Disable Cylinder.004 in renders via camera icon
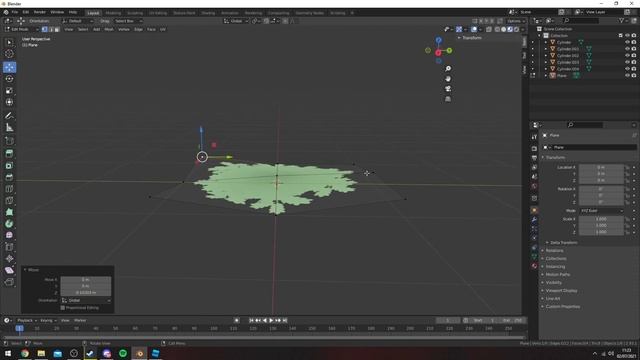Screen dimensions: 640x360 point(633,69)
